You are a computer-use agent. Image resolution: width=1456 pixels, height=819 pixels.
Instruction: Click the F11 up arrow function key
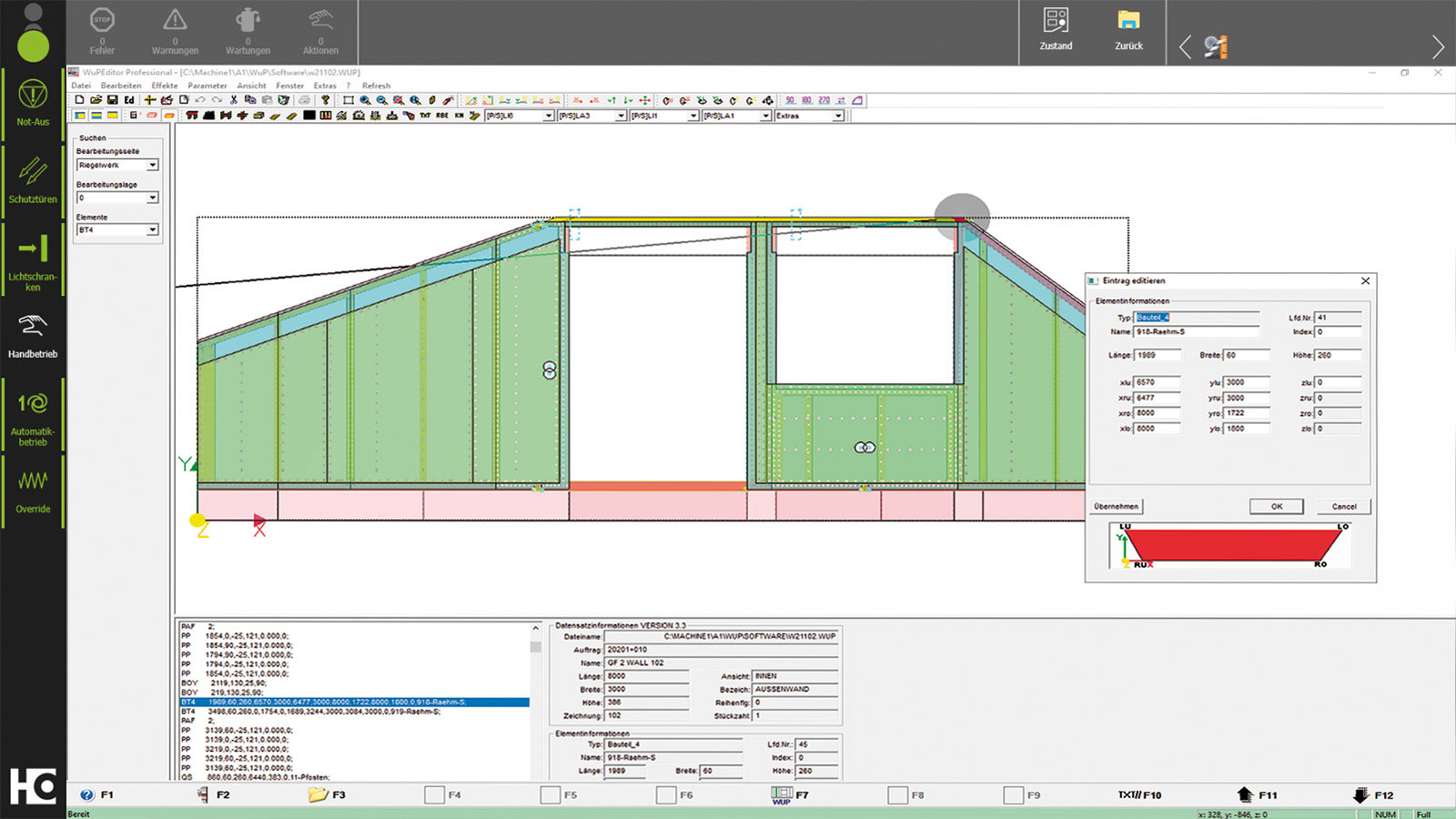[x=1257, y=794]
